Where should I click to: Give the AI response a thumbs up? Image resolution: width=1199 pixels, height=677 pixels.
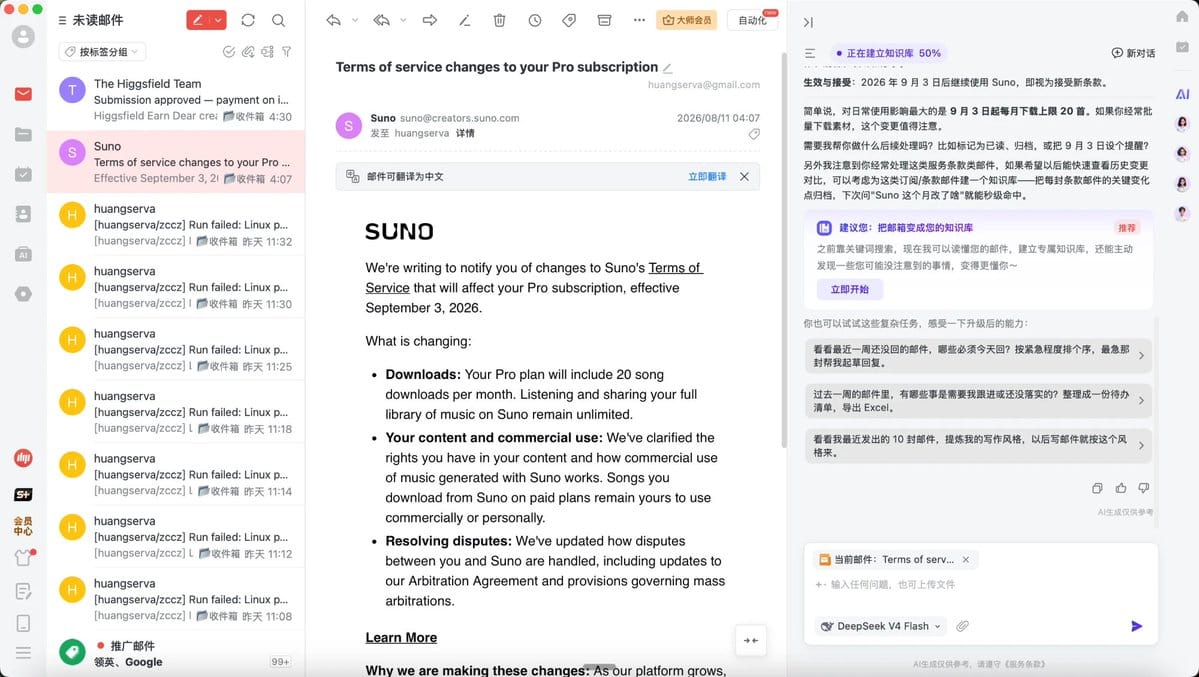coord(1121,488)
